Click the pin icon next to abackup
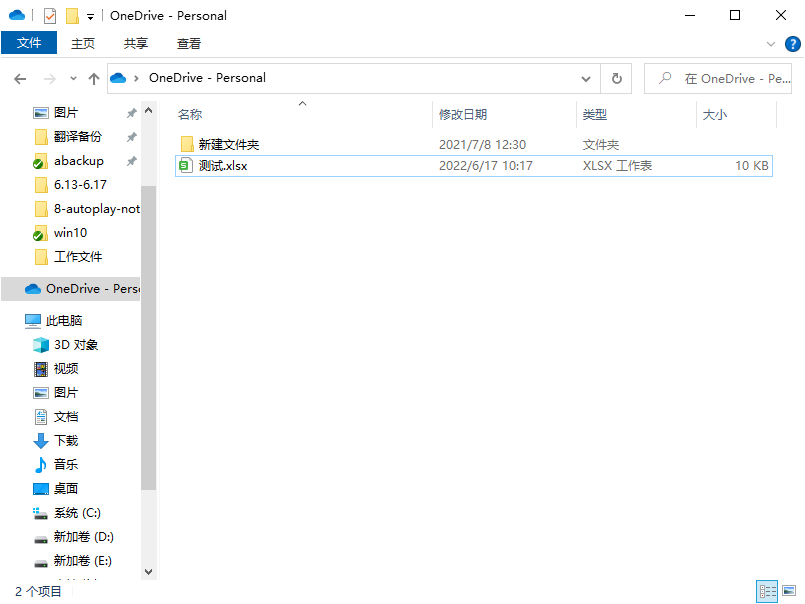Screen dimensions: 805x604 pyautogui.click(x=132, y=161)
